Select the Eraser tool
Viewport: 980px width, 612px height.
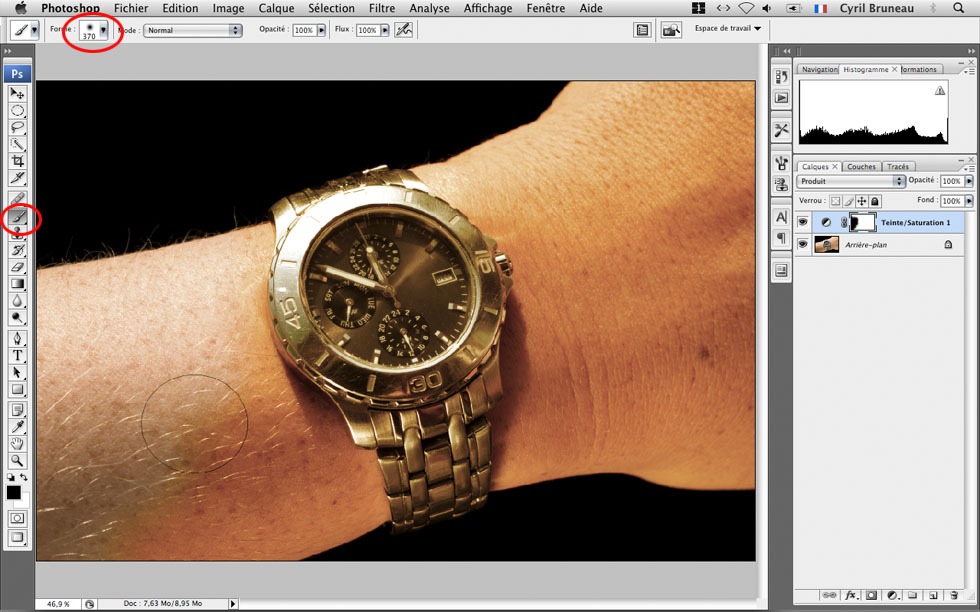tap(18, 267)
